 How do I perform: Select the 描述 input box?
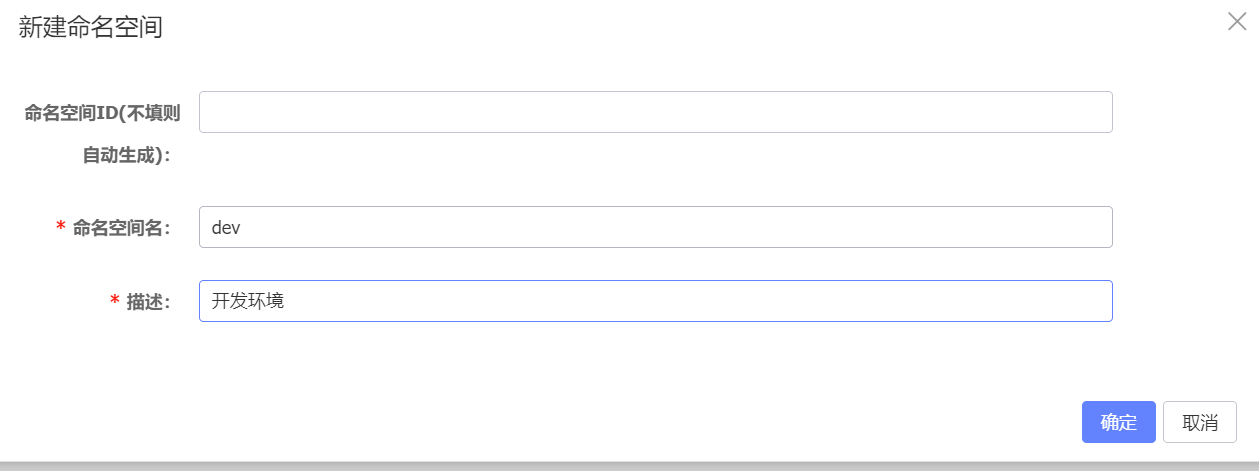pyautogui.click(x=655, y=301)
